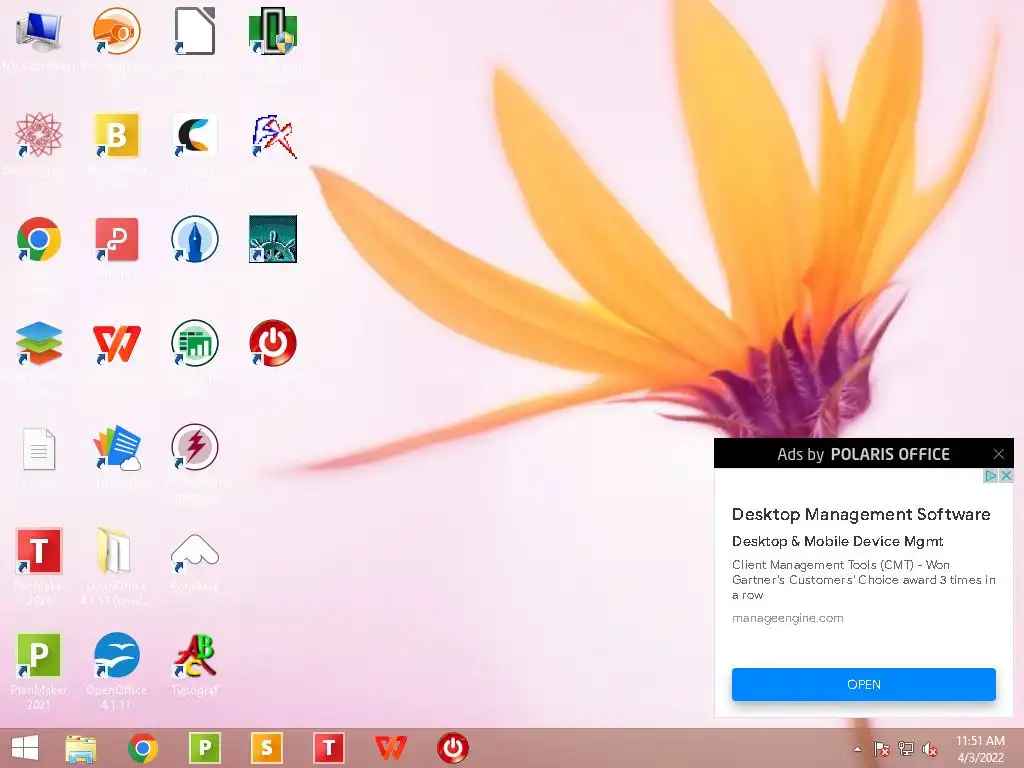This screenshot has width=1024, height=768.
Task: Open the maroon lightning bolt circle shortcut
Action: click(195, 447)
